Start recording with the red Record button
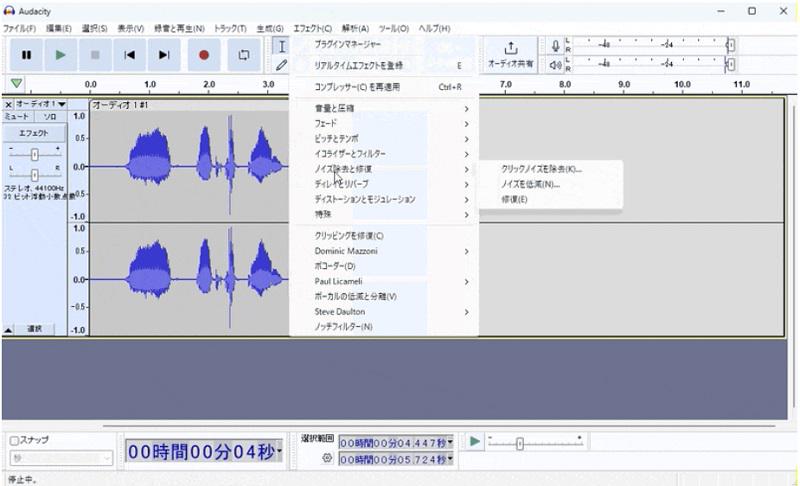Screen dimensions: 800x486 coord(204,55)
